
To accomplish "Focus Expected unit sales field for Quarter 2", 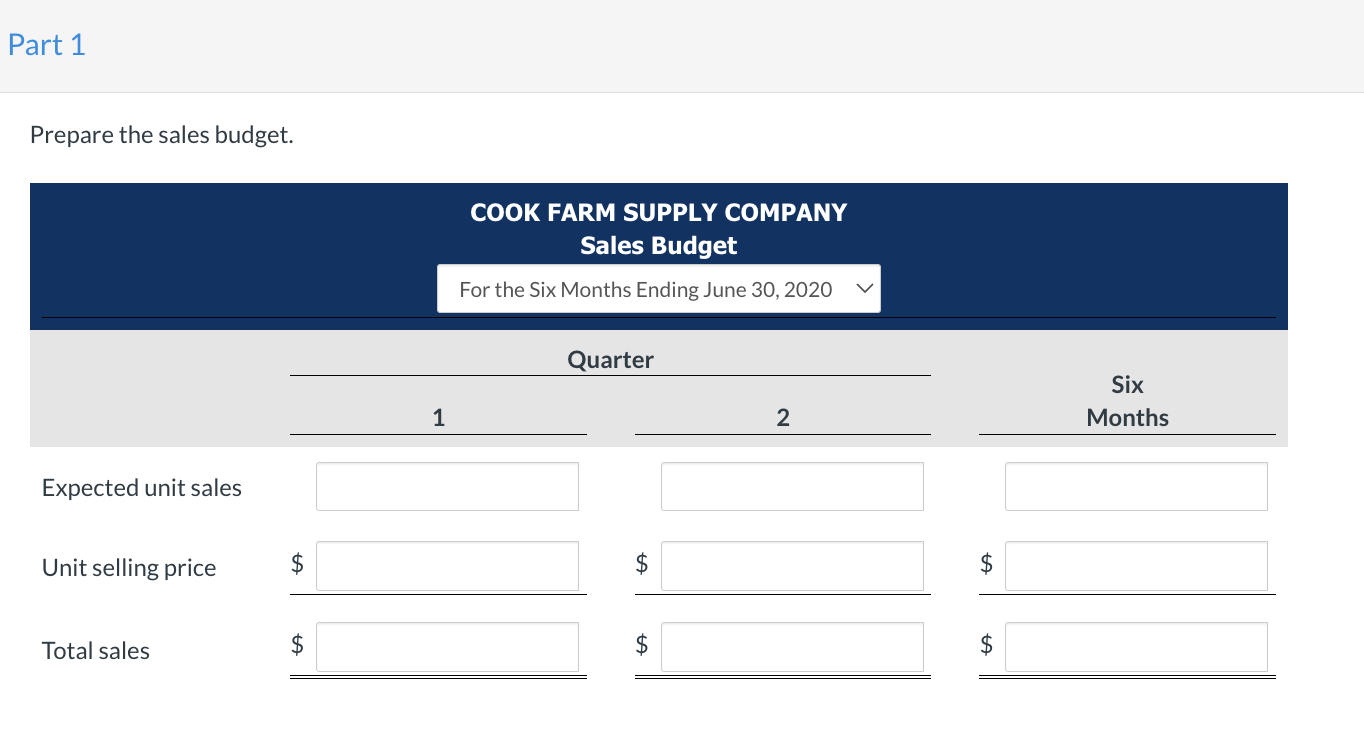I will tap(792, 486).
